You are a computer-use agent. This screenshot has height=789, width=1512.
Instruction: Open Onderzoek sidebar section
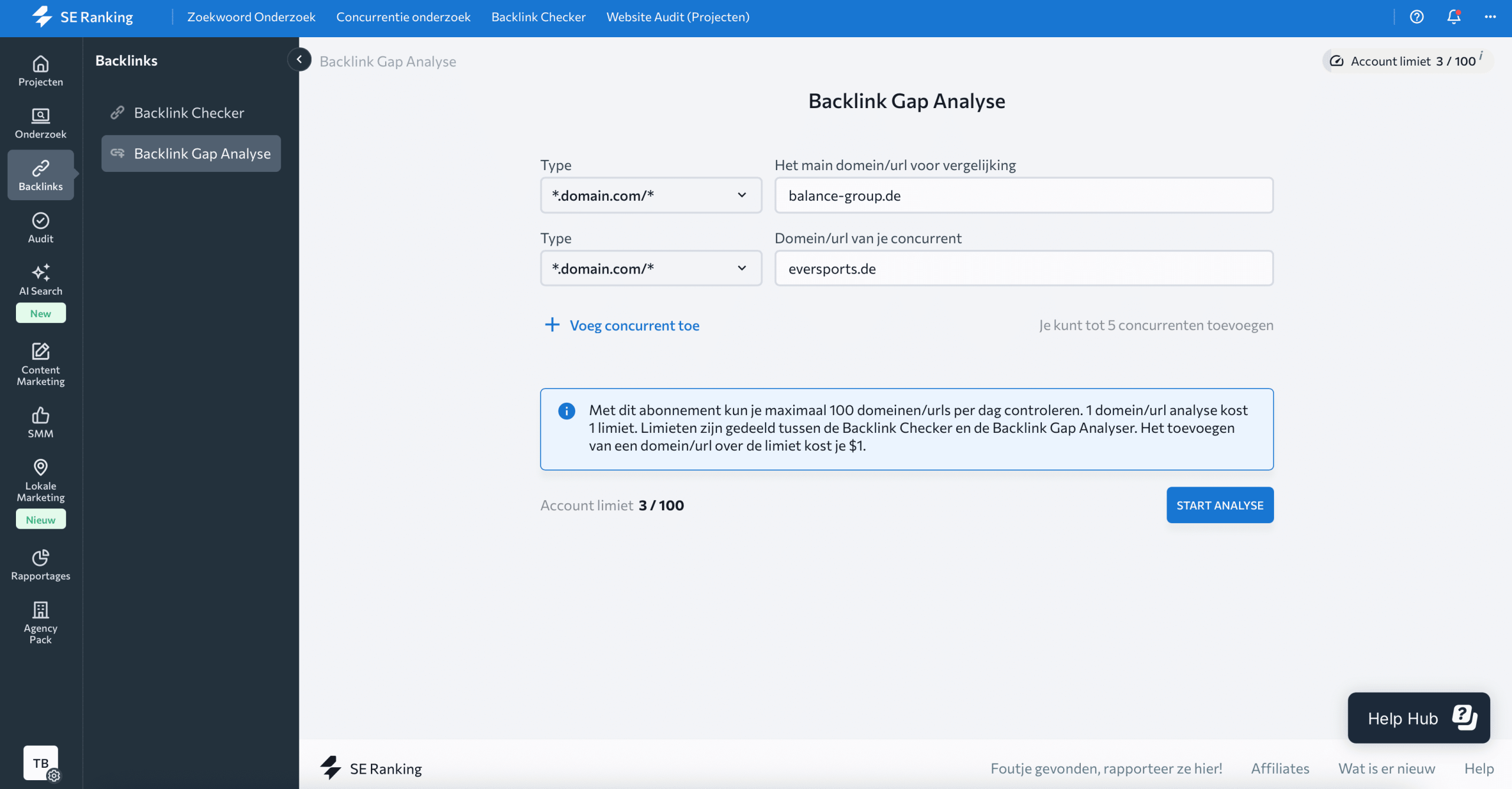pyautogui.click(x=41, y=123)
